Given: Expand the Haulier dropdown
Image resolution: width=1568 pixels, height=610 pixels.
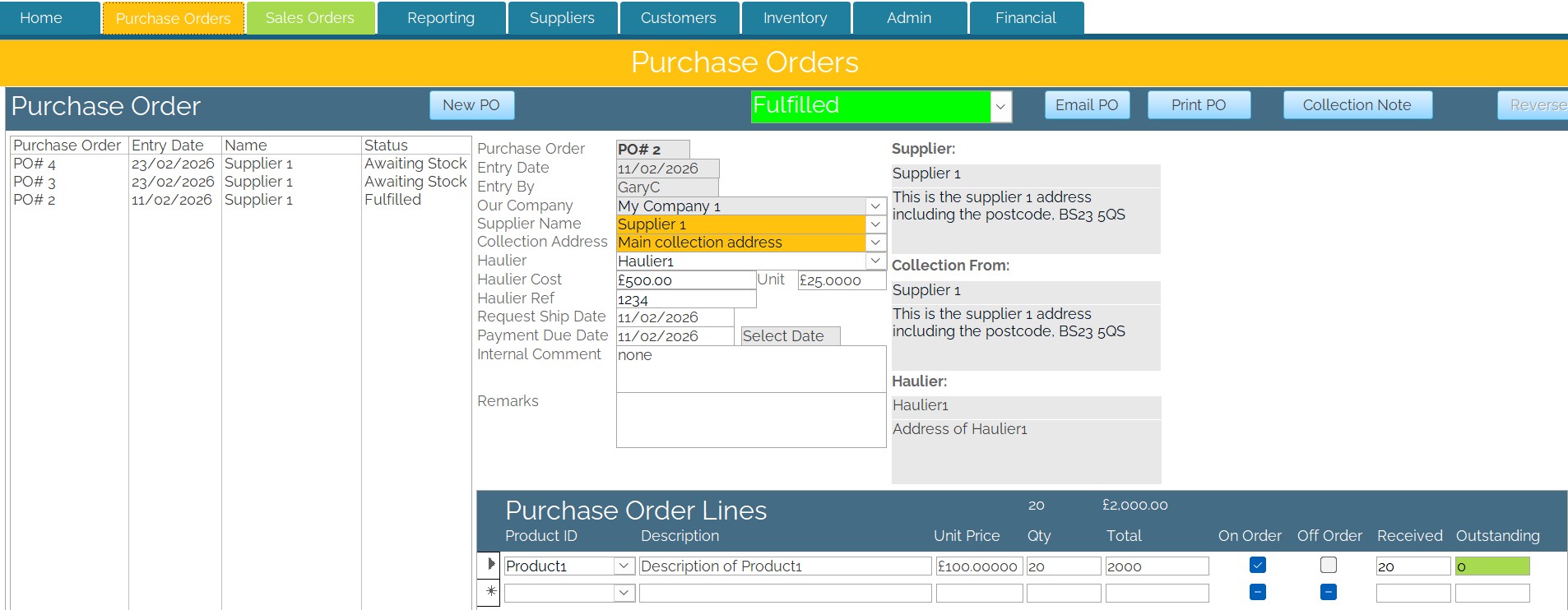Looking at the screenshot, I should 875,261.
